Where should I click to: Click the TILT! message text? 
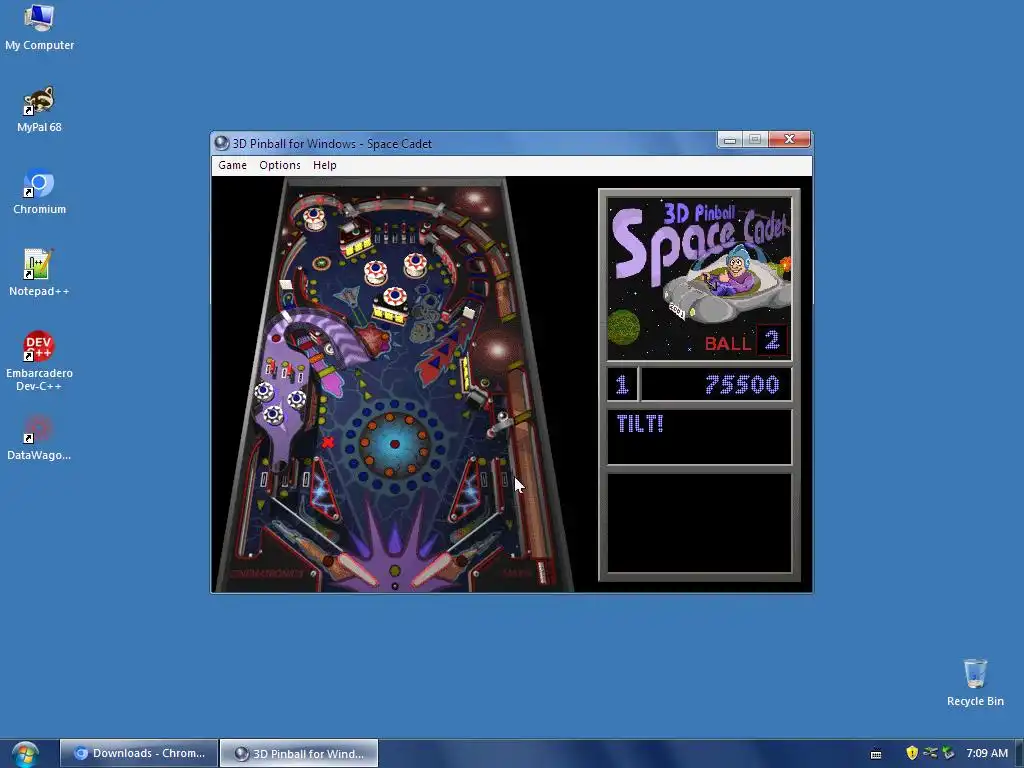640,424
